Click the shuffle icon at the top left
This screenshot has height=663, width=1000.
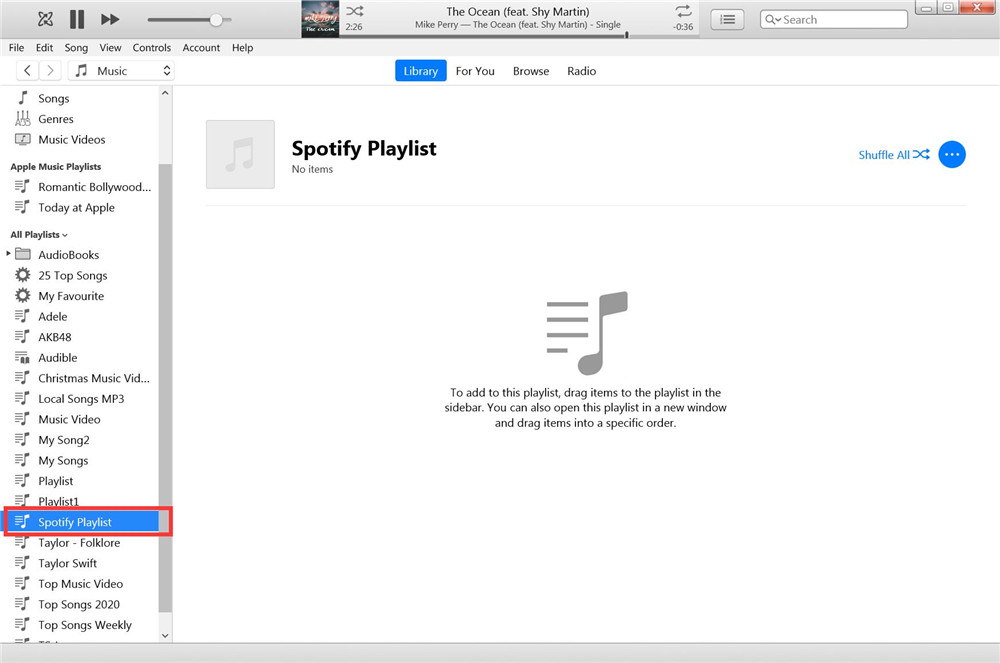[44, 18]
